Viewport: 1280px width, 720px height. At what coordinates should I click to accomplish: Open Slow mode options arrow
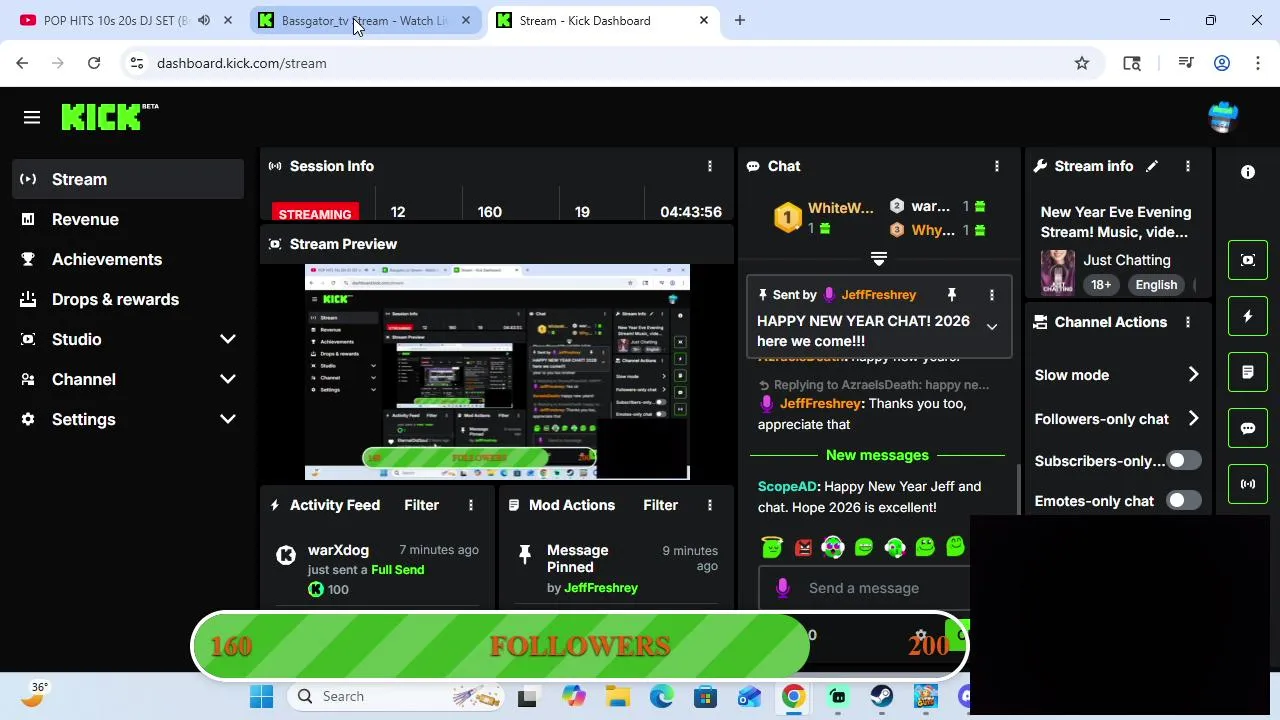click(1193, 374)
